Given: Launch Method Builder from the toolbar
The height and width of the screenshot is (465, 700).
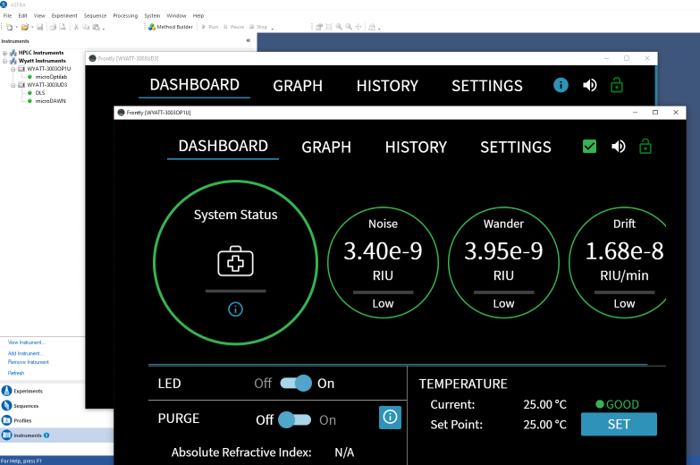Looking at the screenshot, I should tap(171, 27).
